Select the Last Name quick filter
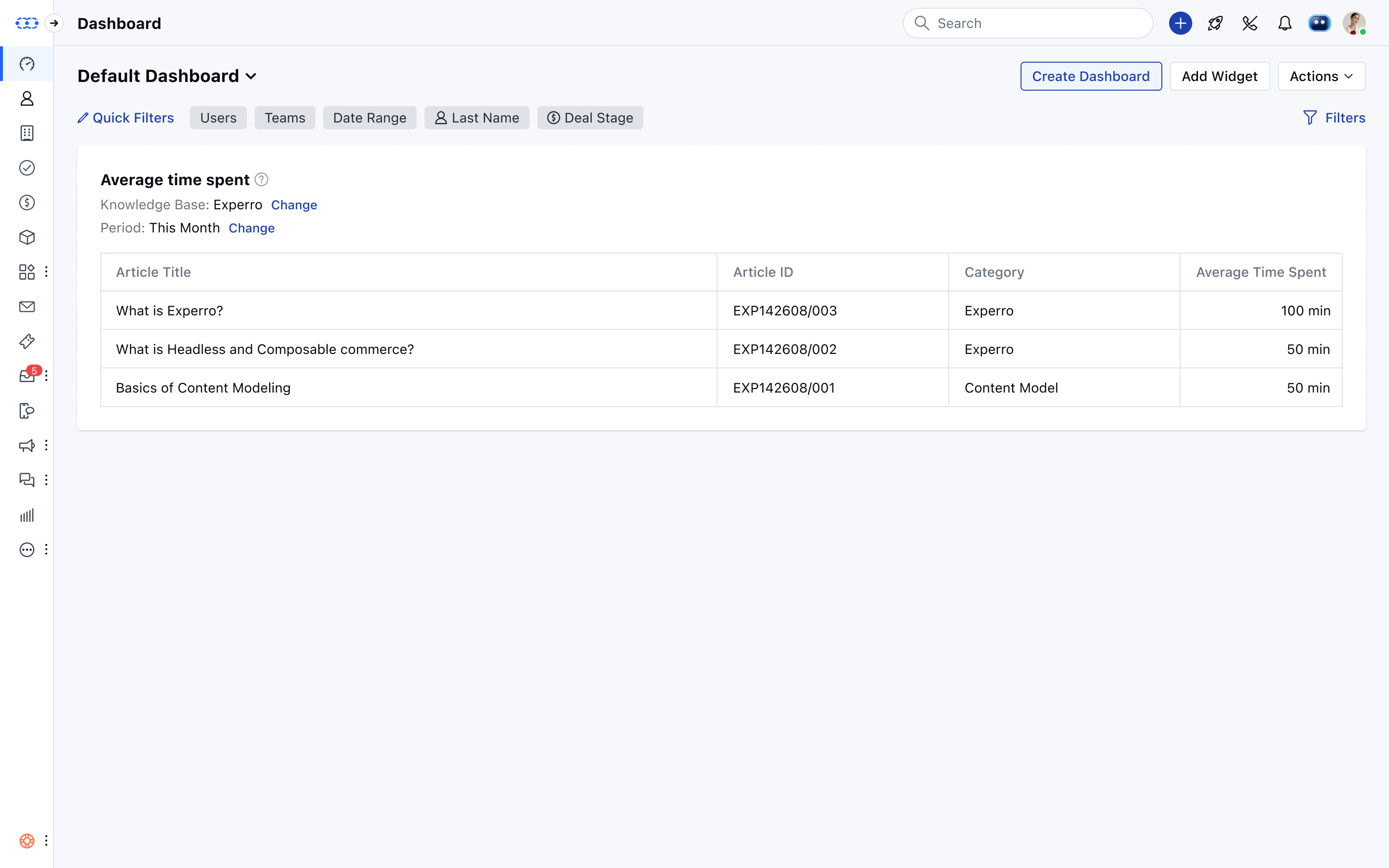 point(477,118)
